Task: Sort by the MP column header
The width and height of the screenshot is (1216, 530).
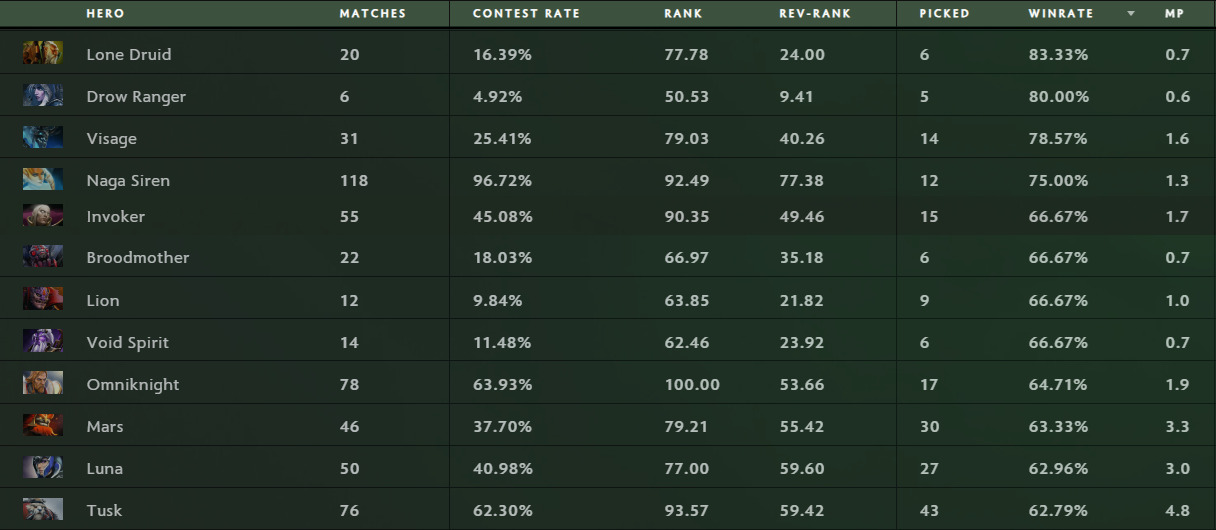Action: (1174, 14)
